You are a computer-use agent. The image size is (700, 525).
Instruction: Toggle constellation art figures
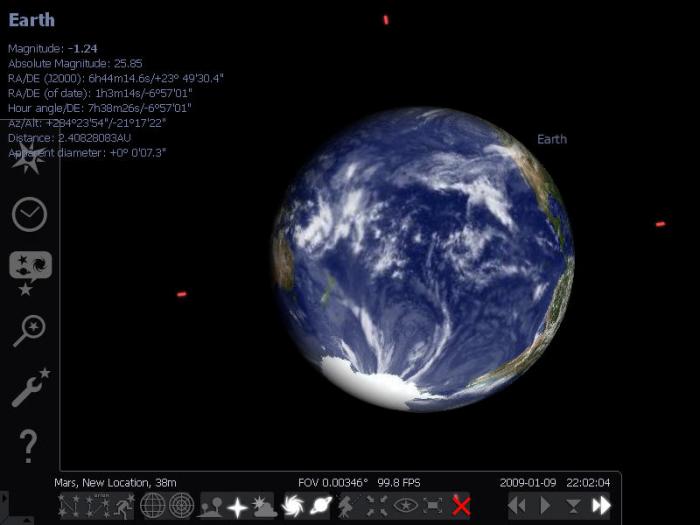tap(125, 506)
